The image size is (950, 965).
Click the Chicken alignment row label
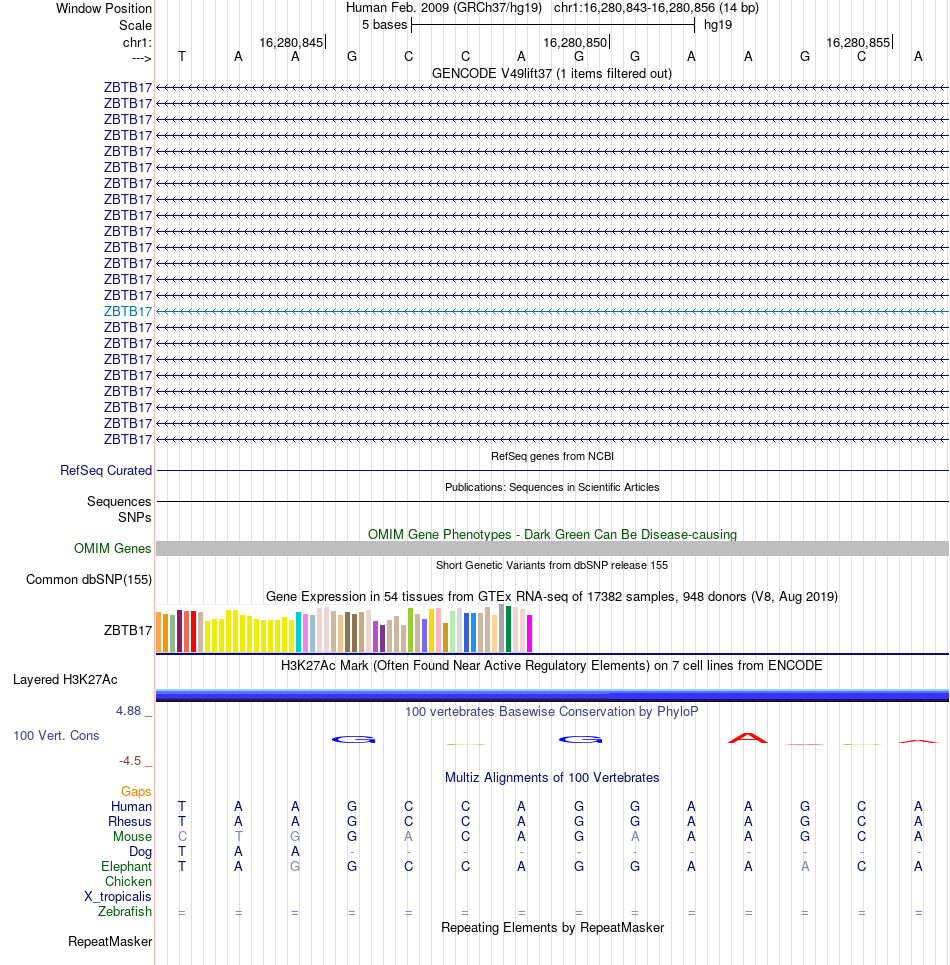(128, 881)
